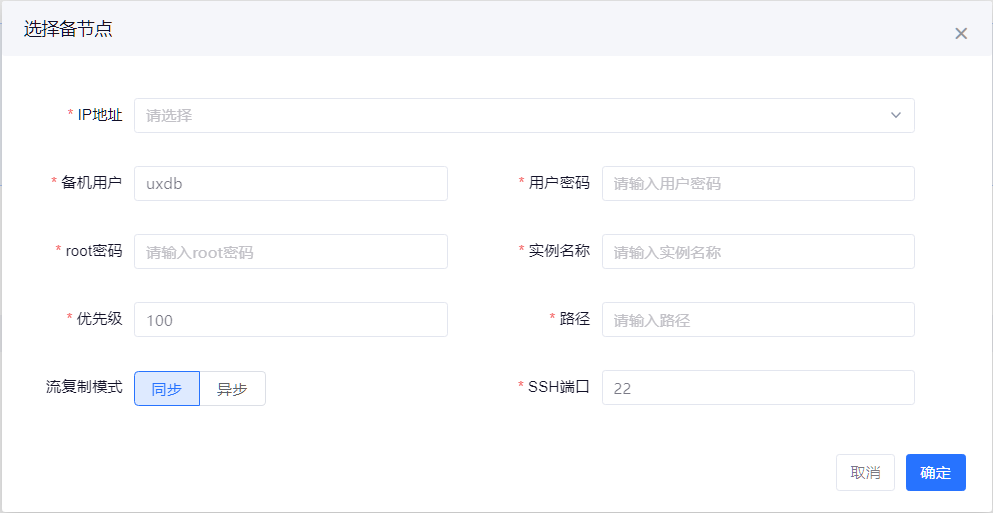Click the 用户密码 password input
Screen dimensions: 993x513
[x=757, y=183]
